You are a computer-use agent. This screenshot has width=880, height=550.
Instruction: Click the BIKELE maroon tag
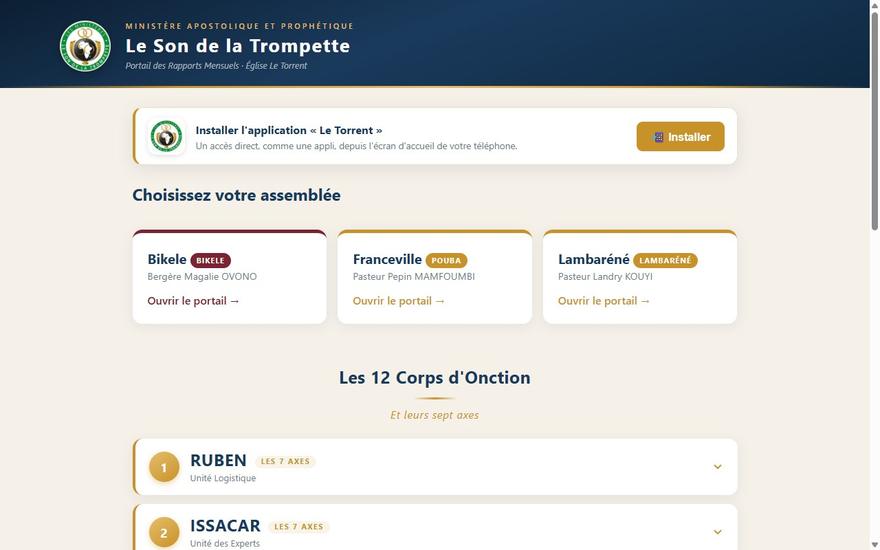210,260
